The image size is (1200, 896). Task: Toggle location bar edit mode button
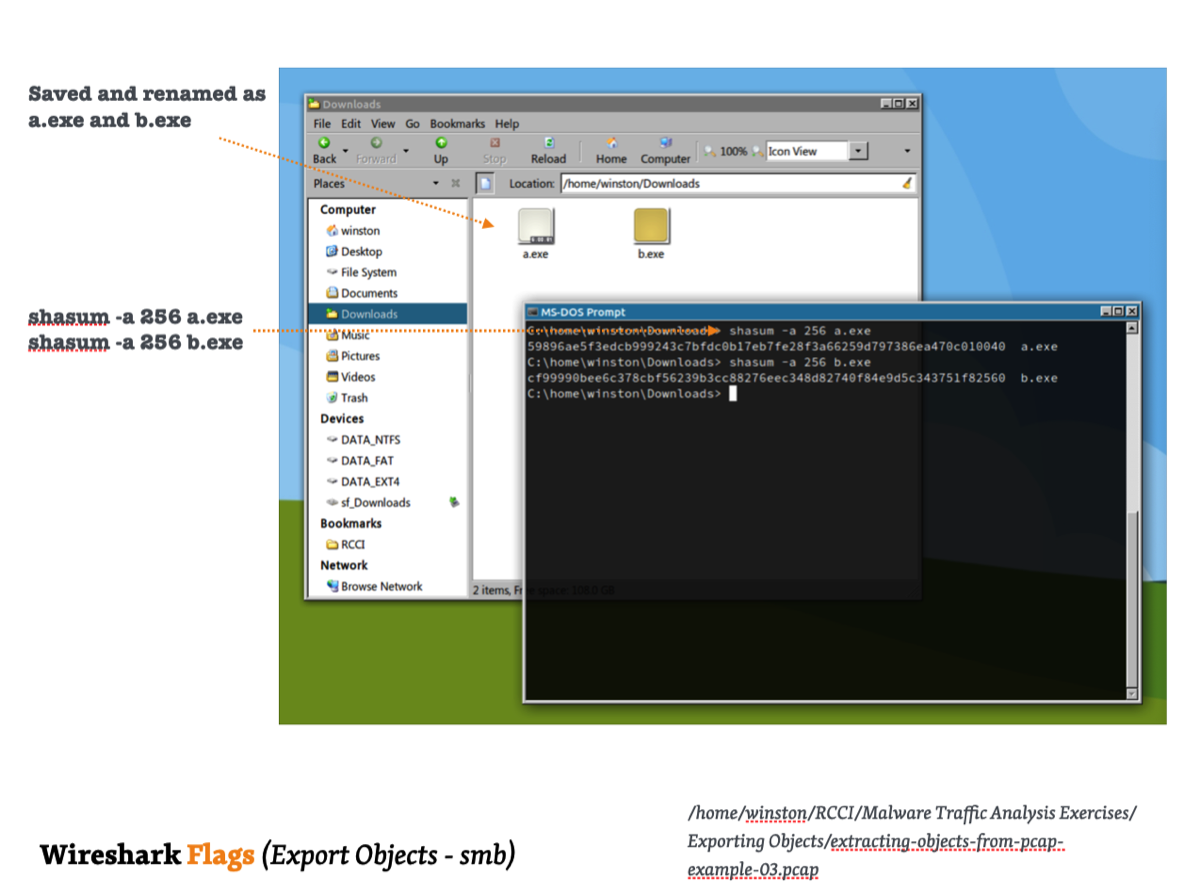click(x=485, y=183)
